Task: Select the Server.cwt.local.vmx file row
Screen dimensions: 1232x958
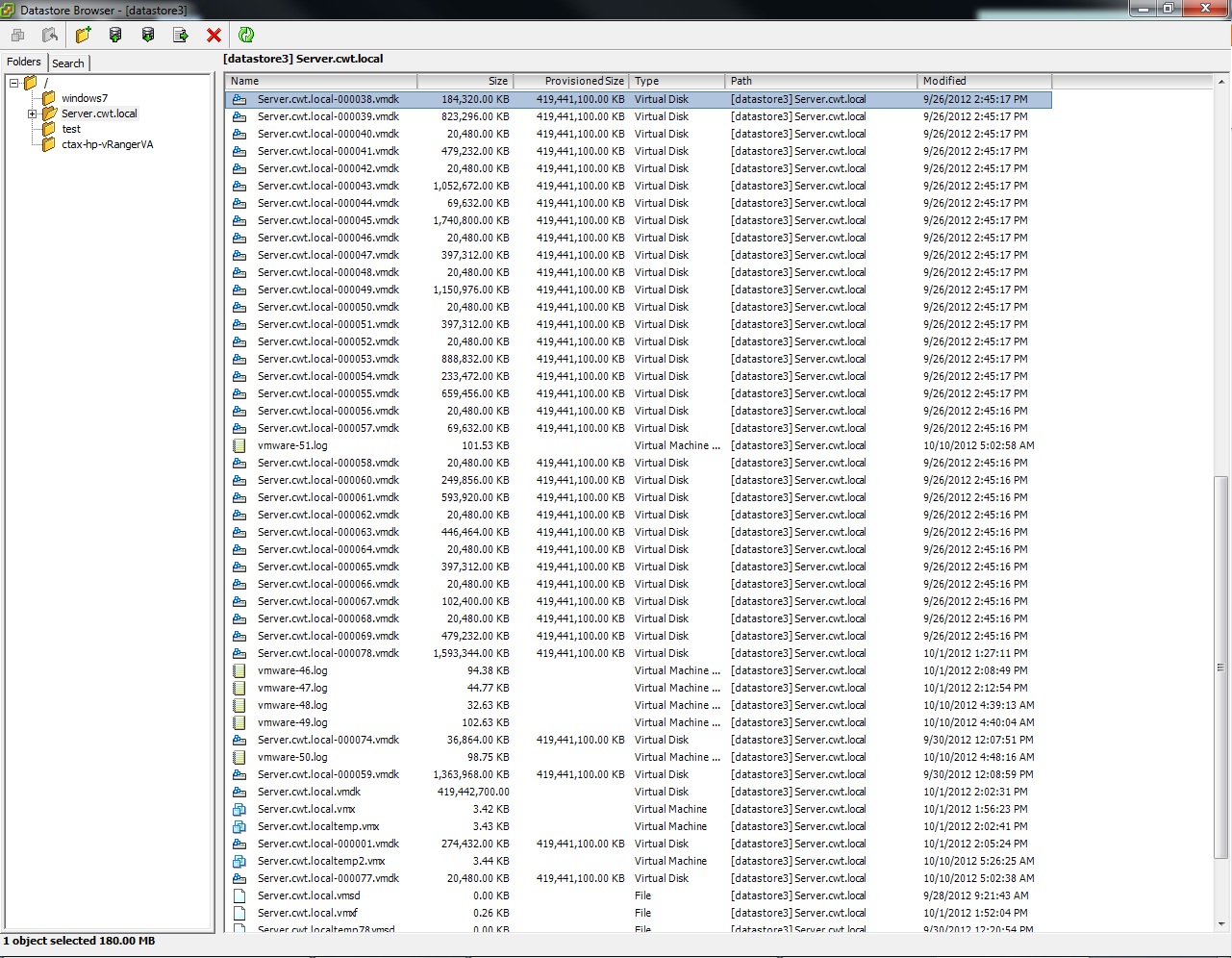Action: tap(306, 809)
